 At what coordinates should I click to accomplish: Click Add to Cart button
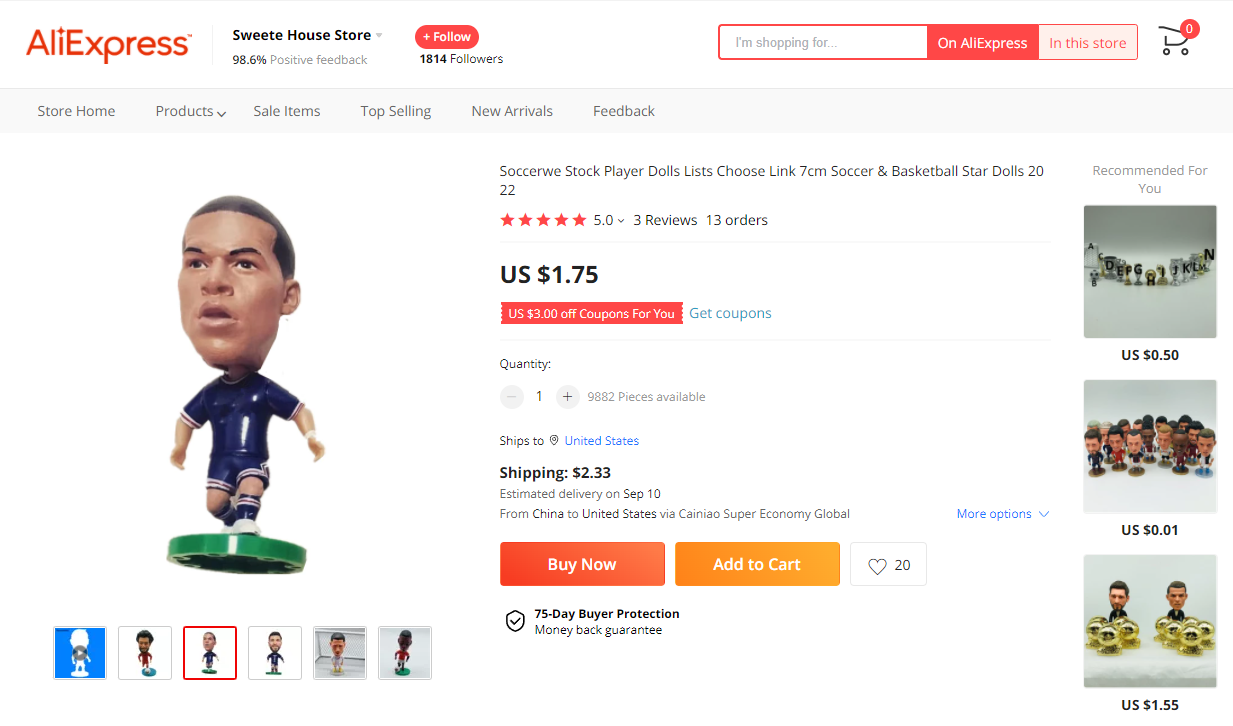click(757, 564)
